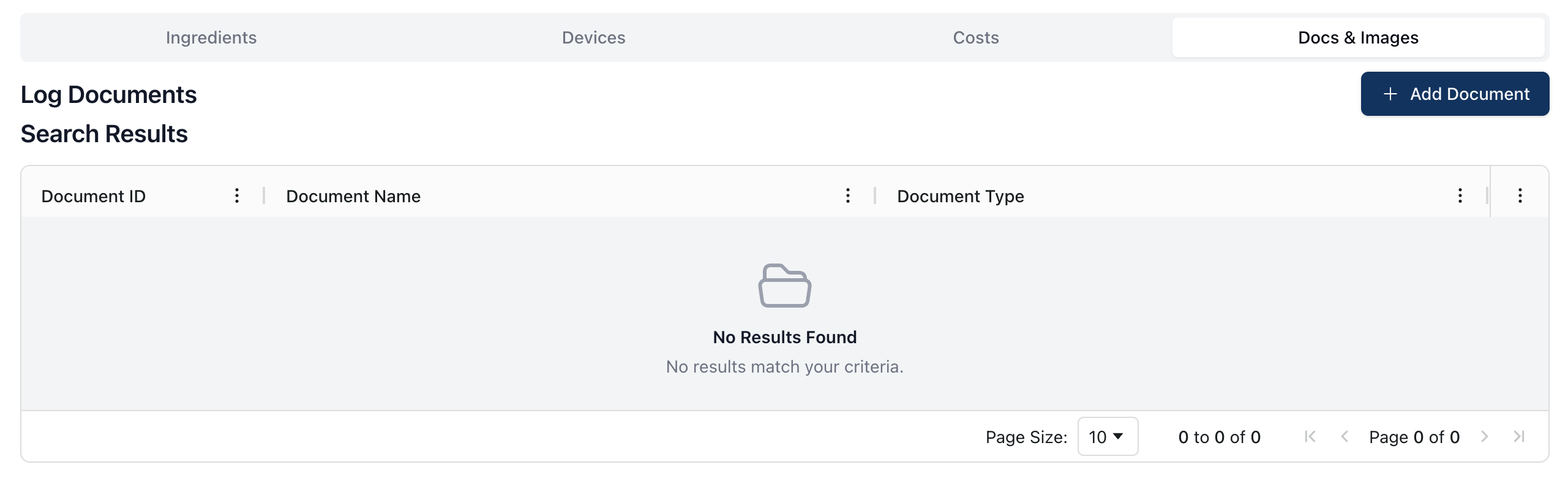
Task: Click the empty folder icon
Action: click(x=784, y=286)
